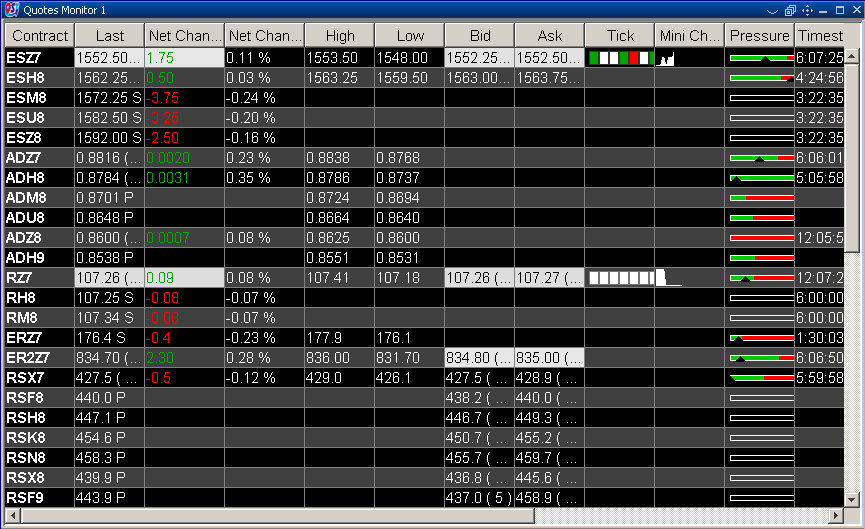Click the ADU8 high value 0.8664
The width and height of the screenshot is (865, 529).
[340, 218]
